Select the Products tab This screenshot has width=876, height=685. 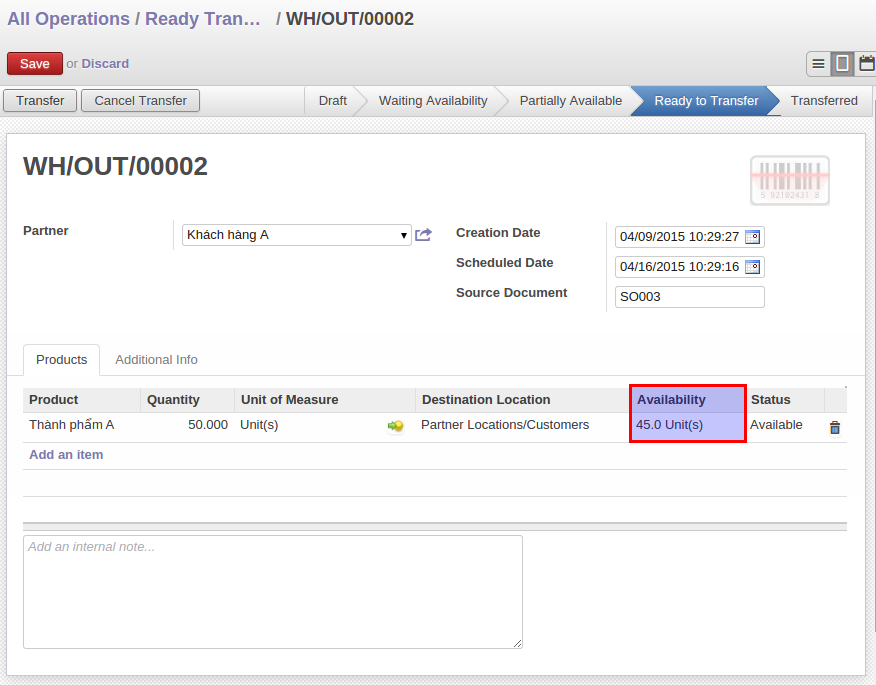61,360
